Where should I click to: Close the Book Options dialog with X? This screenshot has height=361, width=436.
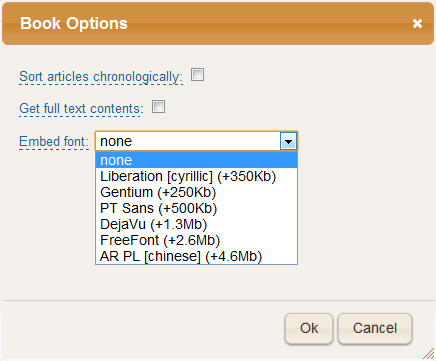(x=417, y=24)
